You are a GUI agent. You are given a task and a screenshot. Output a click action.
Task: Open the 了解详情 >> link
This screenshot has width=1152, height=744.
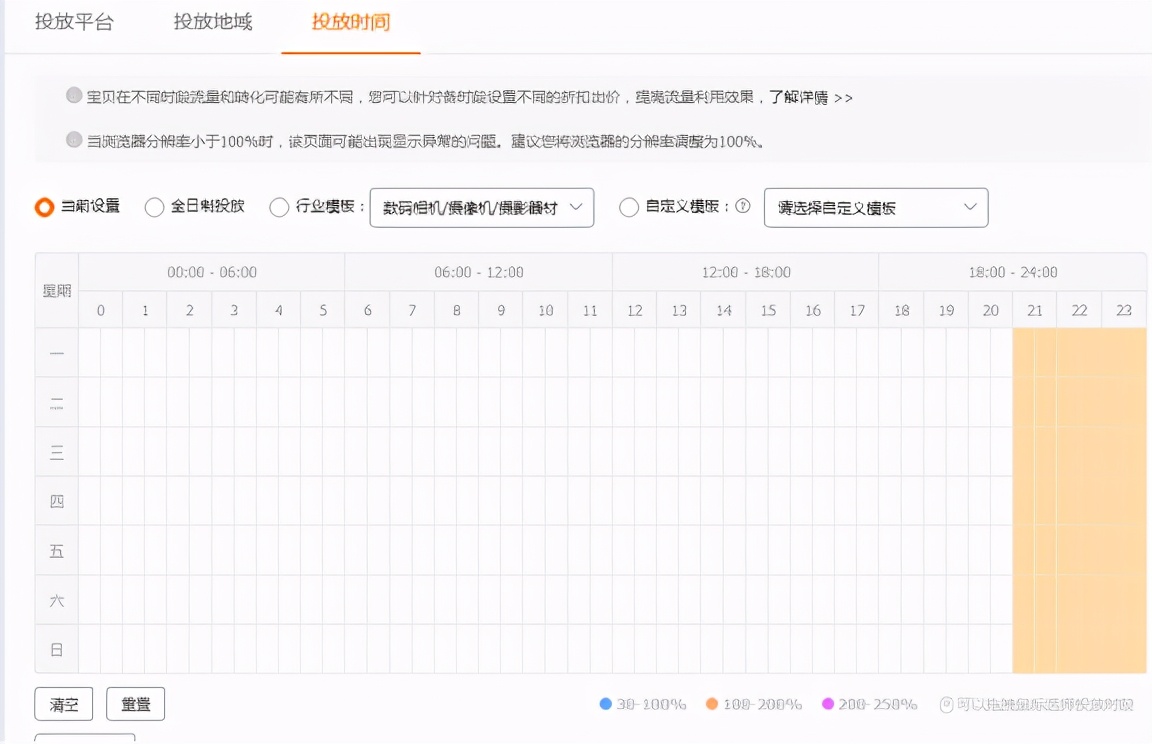click(x=810, y=97)
